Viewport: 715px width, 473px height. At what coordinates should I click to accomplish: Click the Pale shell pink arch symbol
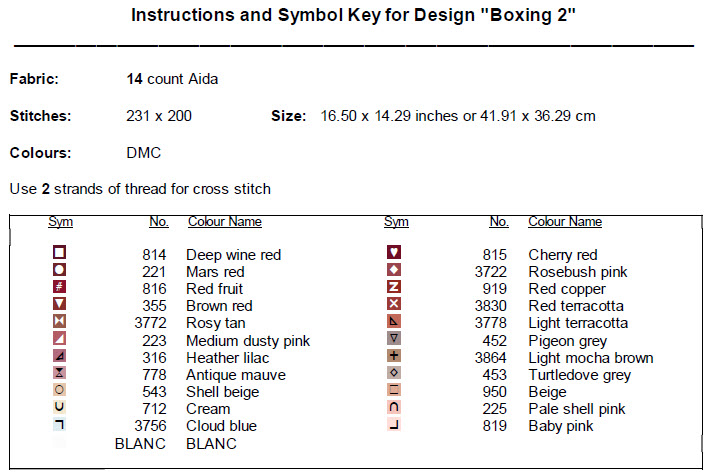coord(394,408)
